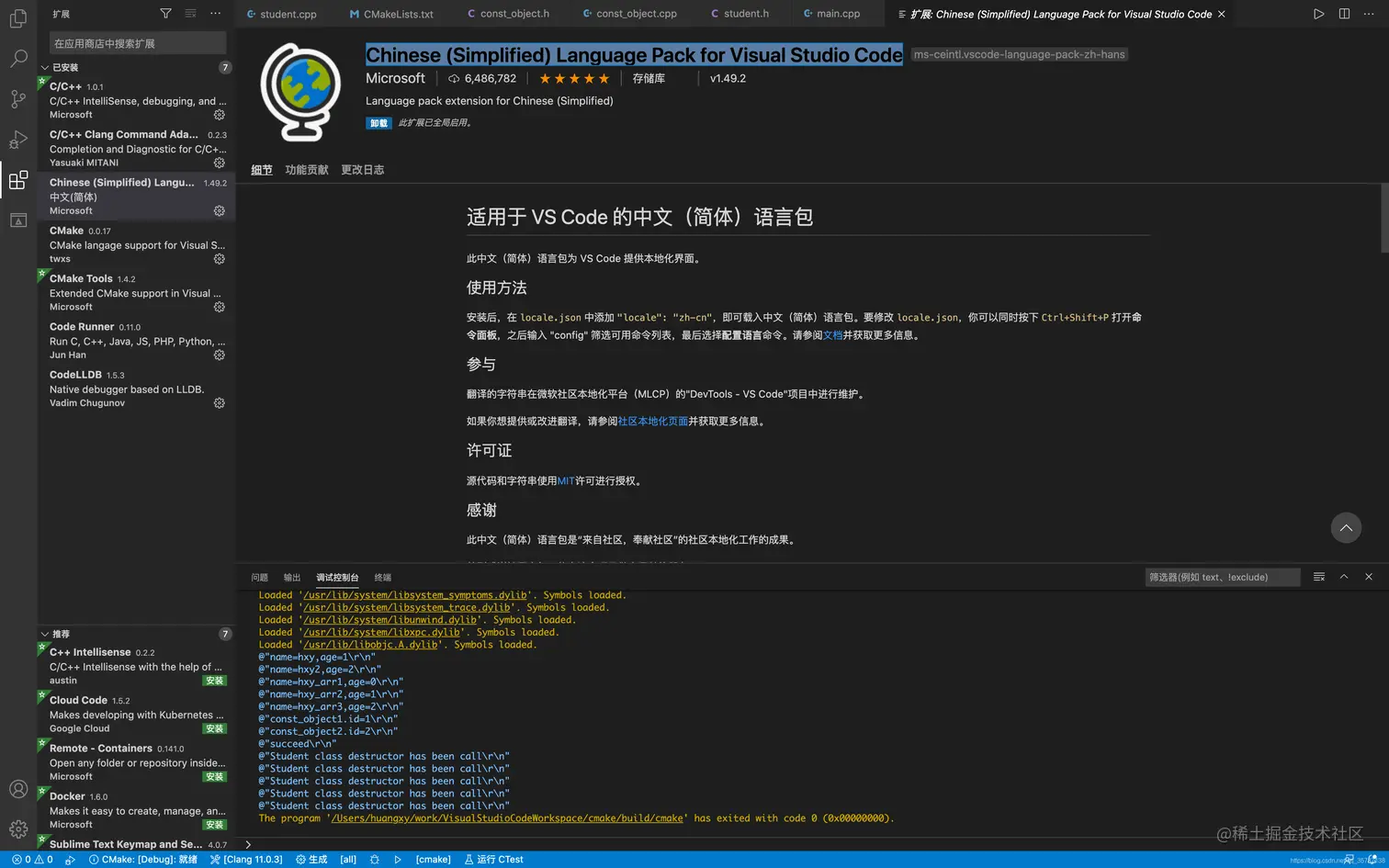Type in the extension marketplace search field
The height and width of the screenshot is (868, 1389).
[x=136, y=42]
